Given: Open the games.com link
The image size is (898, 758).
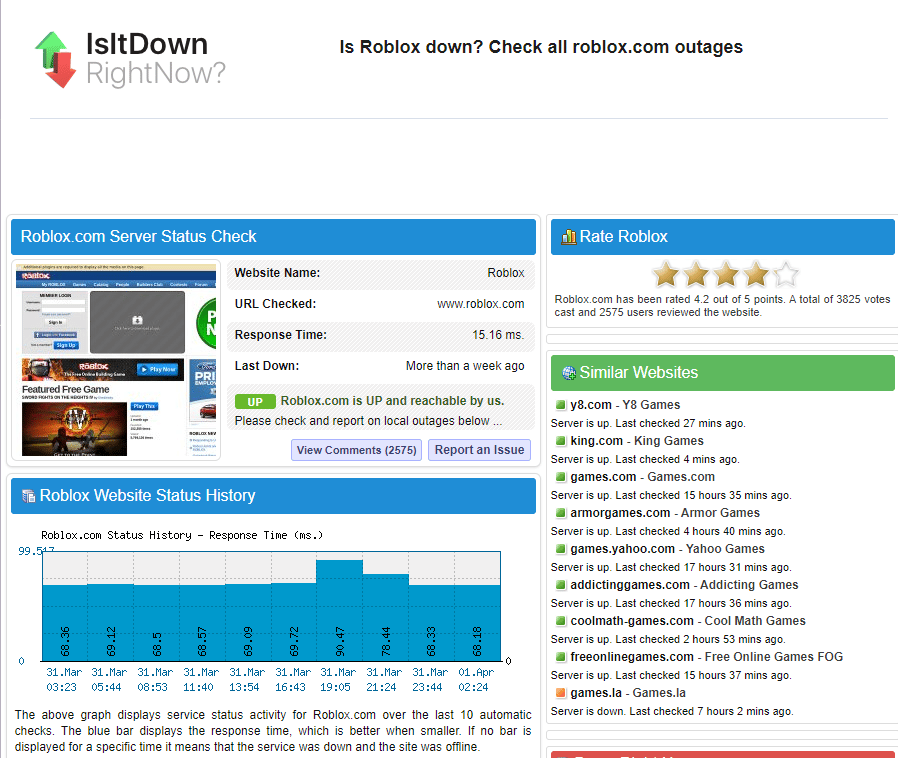Looking at the screenshot, I should pos(603,477).
